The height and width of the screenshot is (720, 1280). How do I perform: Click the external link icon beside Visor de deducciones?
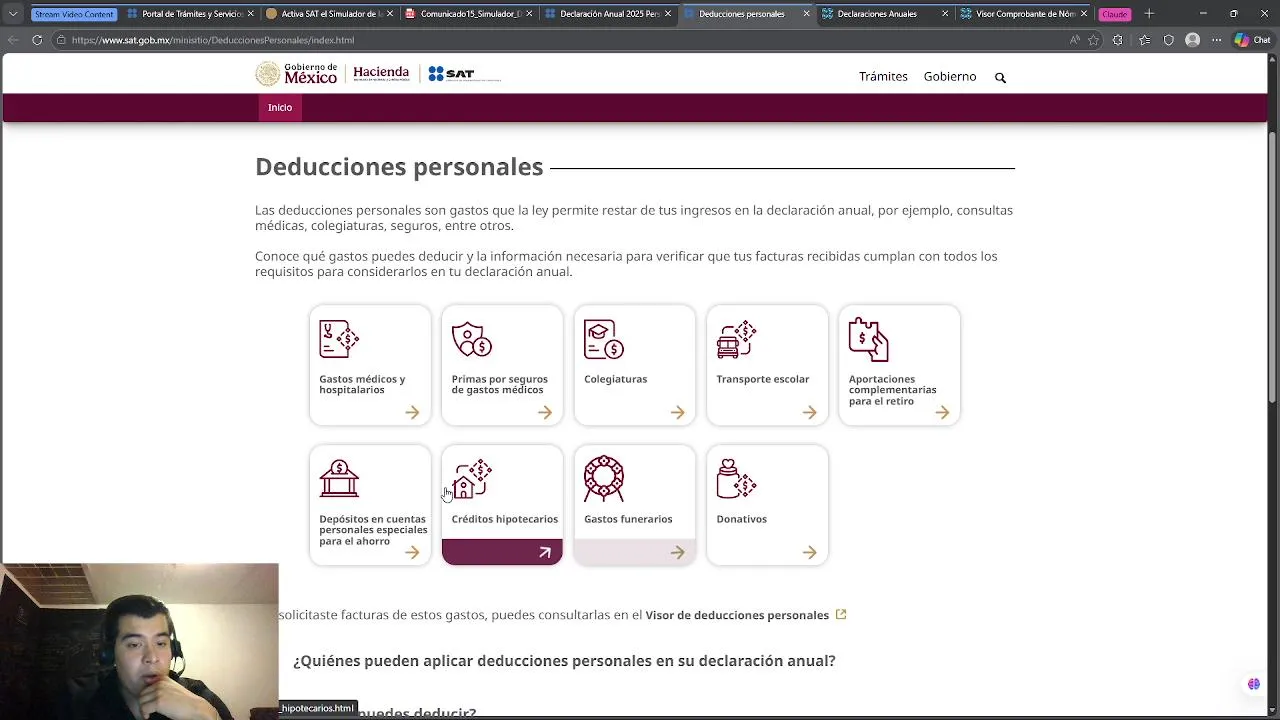[x=841, y=614]
